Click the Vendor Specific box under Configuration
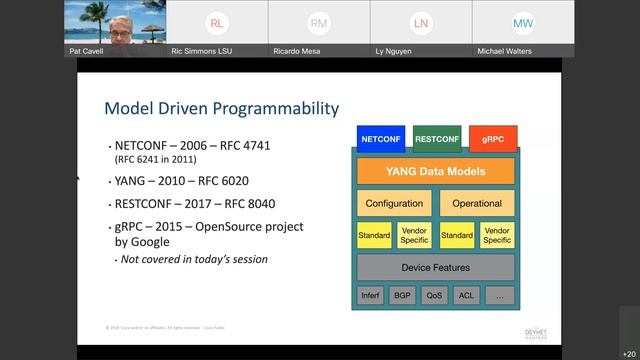 pos(414,235)
